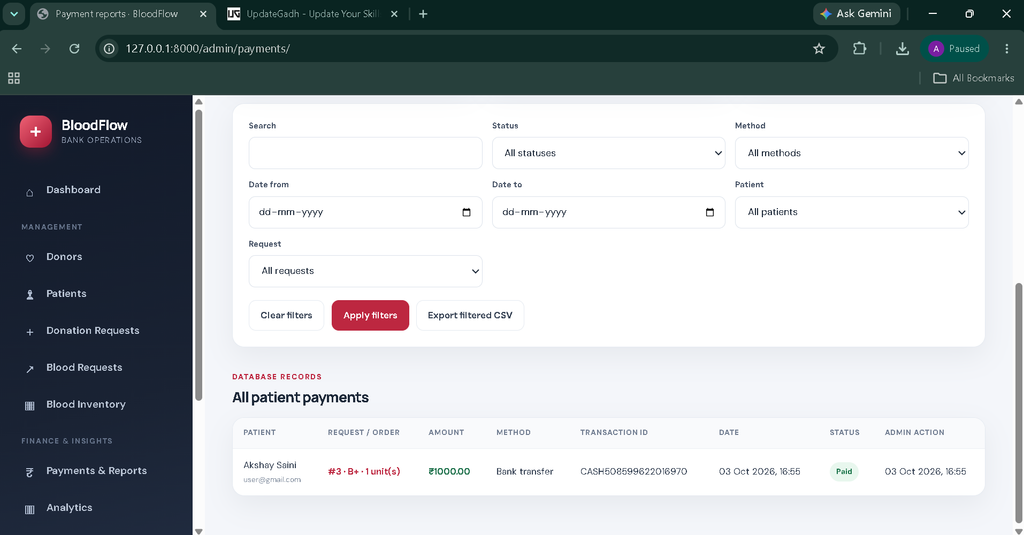The width and height of the screenshot is (1024, 535).
Task: Click the Blood Inventory grid icon
Action: [x=29, y=406]
